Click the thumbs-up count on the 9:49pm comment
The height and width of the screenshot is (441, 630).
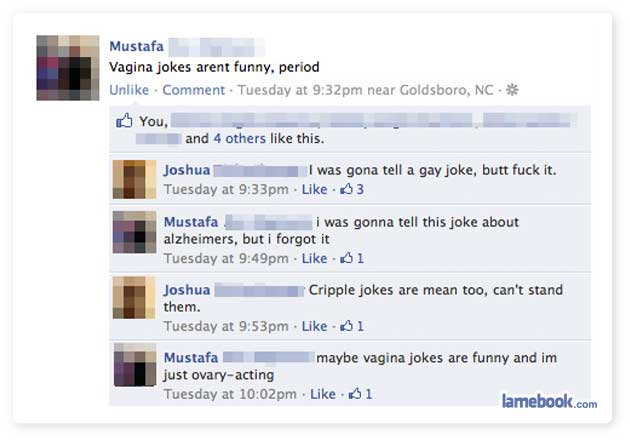[352, 258]
